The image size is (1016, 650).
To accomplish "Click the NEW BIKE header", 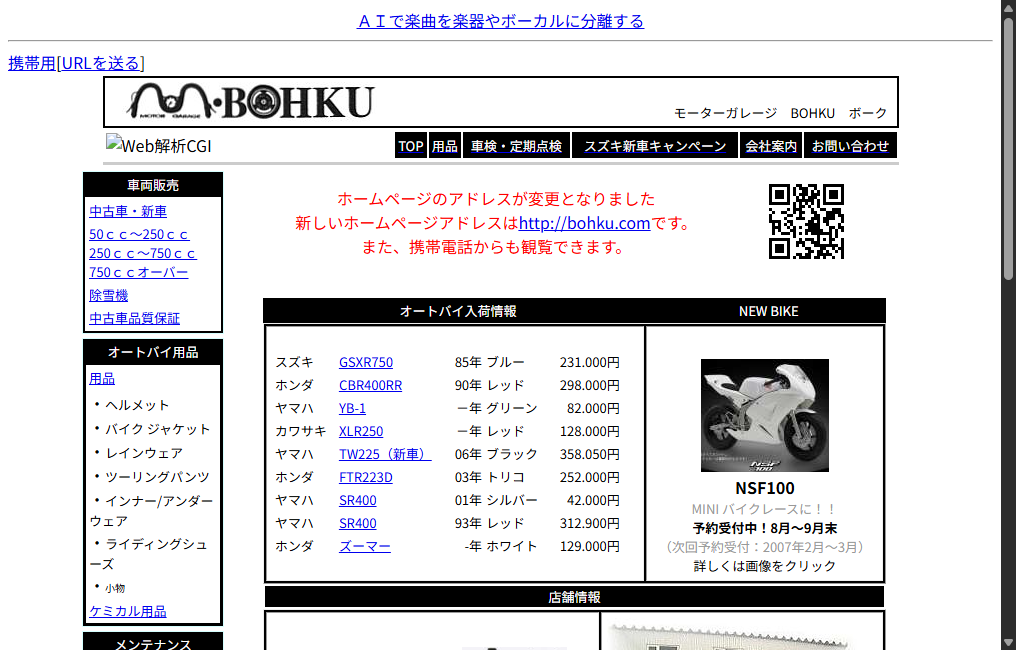I will coord(768,311).
